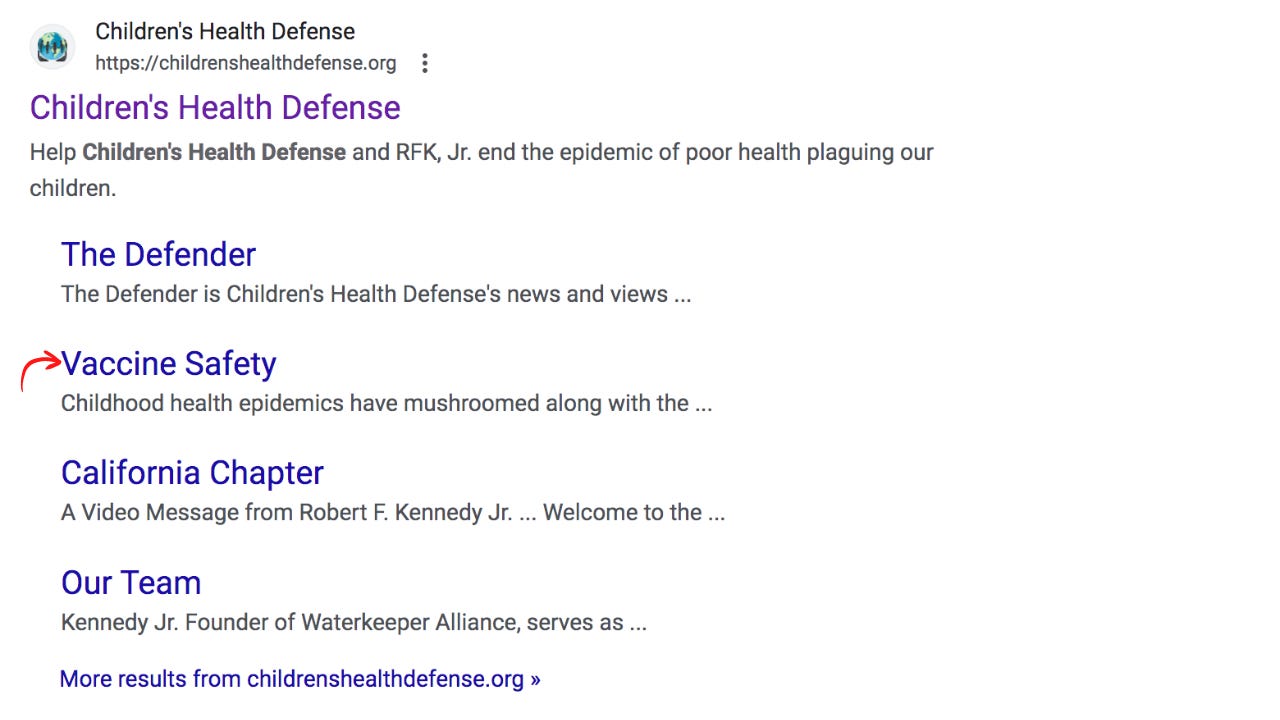
Task: Open The Defender sitelink
Action: coord(158,255)
